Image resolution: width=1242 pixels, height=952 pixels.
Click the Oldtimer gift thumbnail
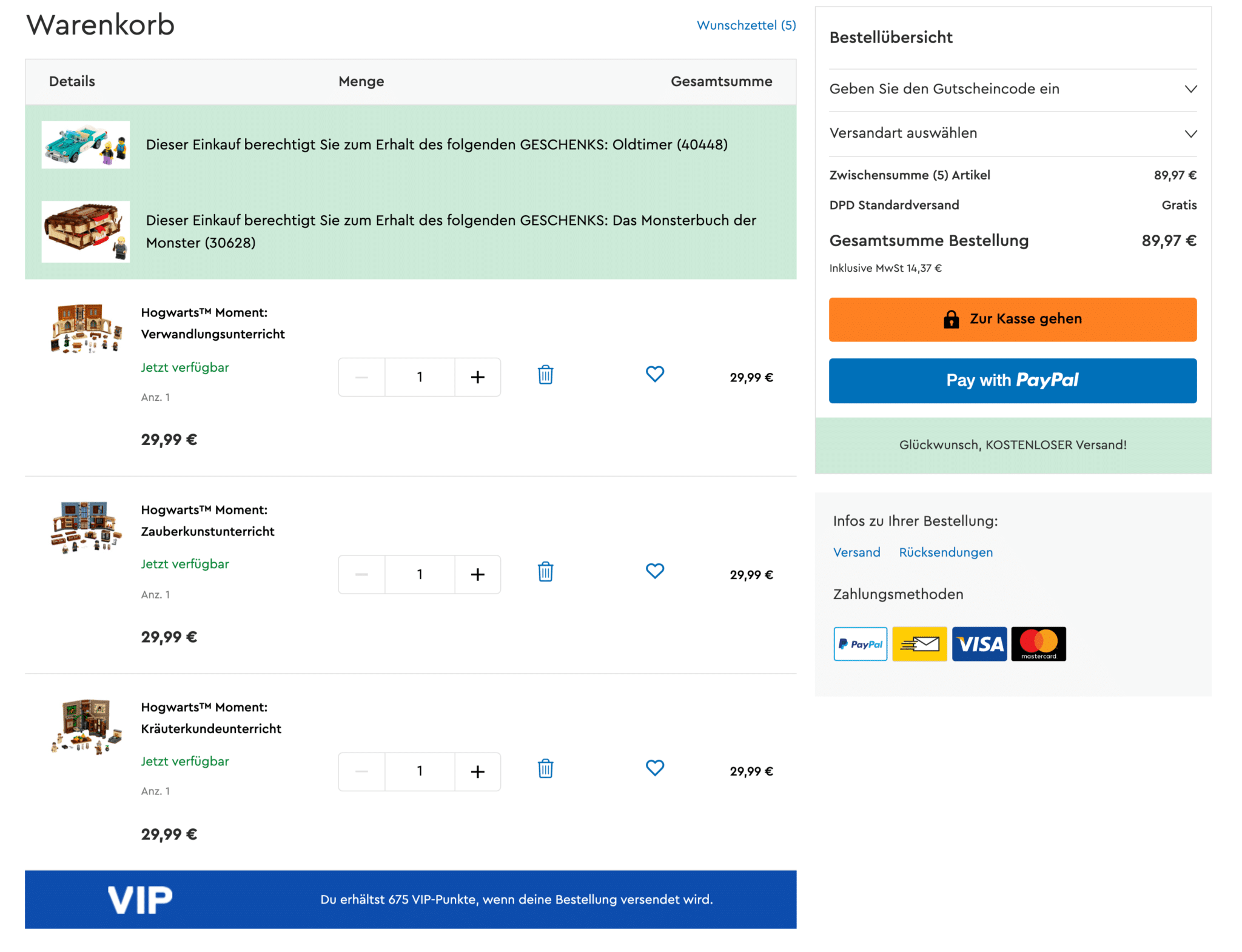[x=86, y=145]
